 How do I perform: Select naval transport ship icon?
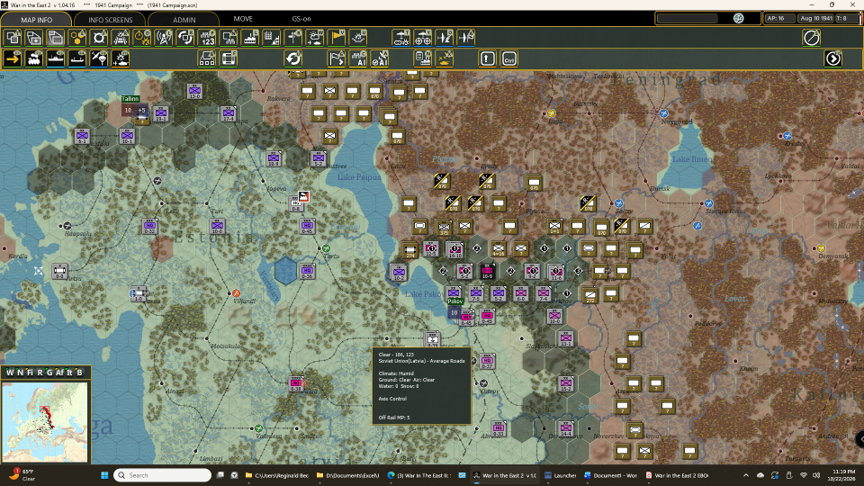coord(56,58)
